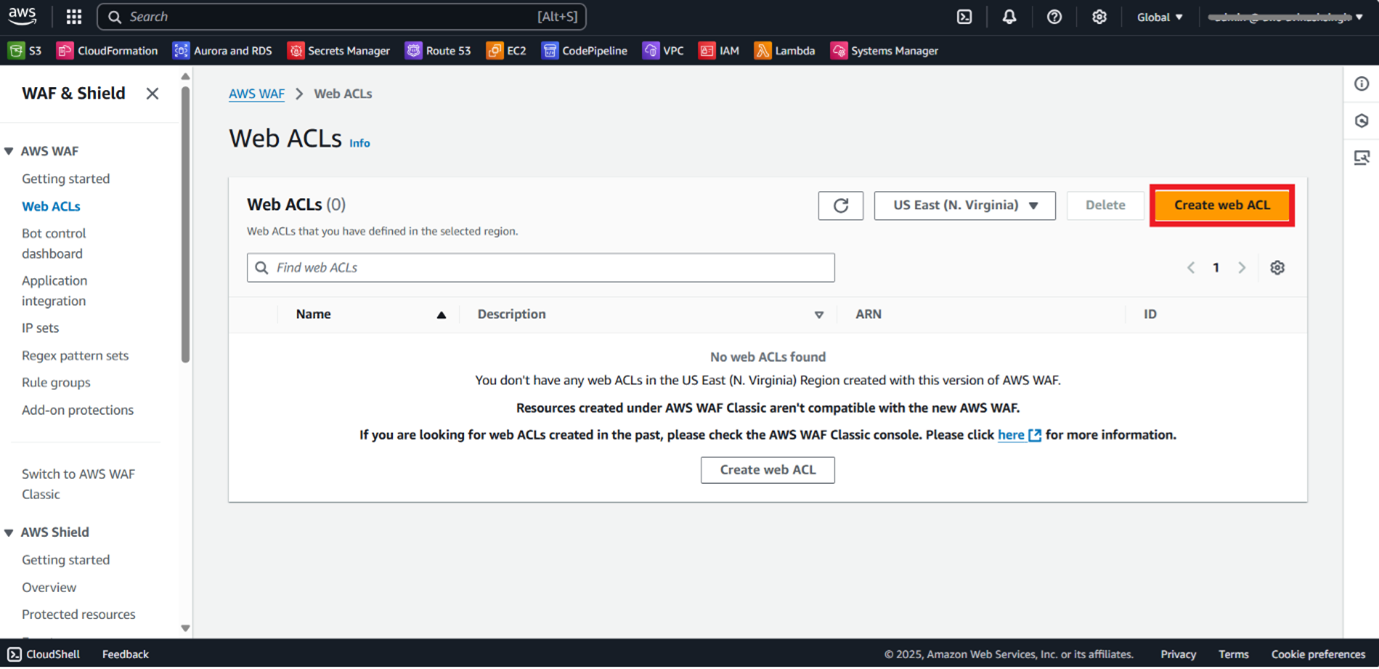Open CloudShell from the footer

(43, 655)
